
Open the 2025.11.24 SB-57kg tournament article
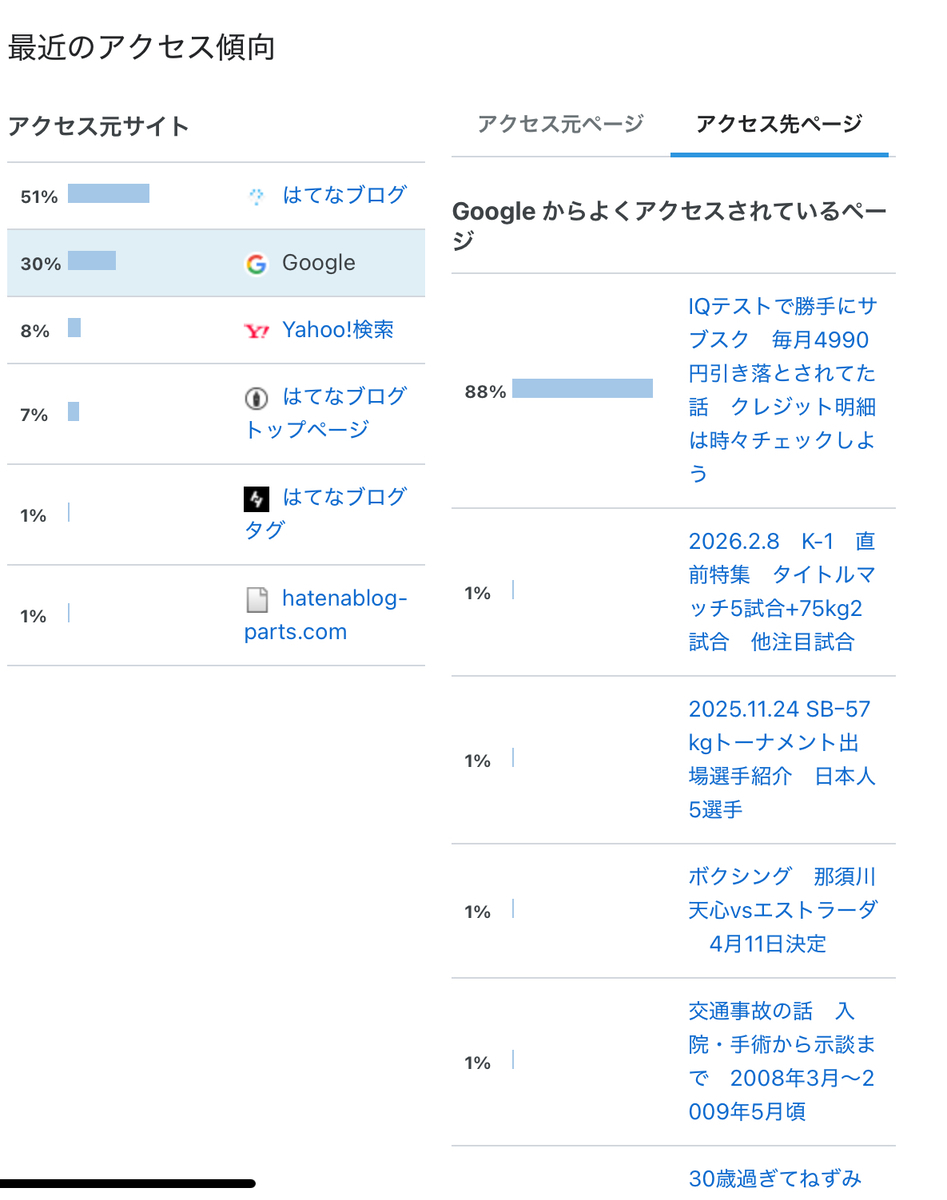(782, 760)
